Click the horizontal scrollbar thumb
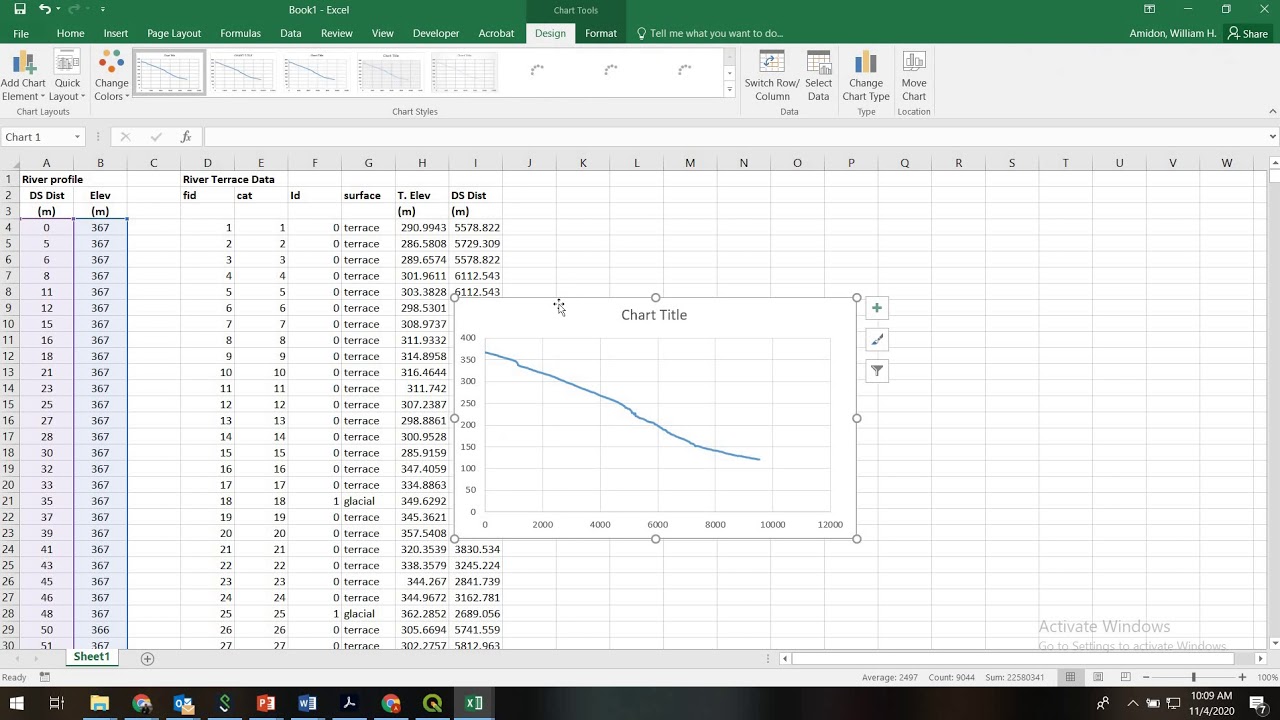This screenshot has height=720, width=1280. [1013, 658]
